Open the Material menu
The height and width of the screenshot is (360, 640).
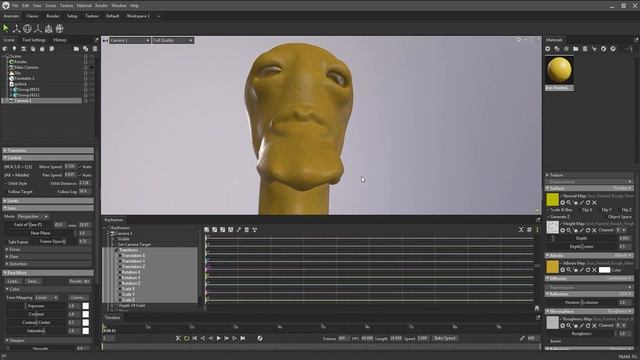[84, 6]
